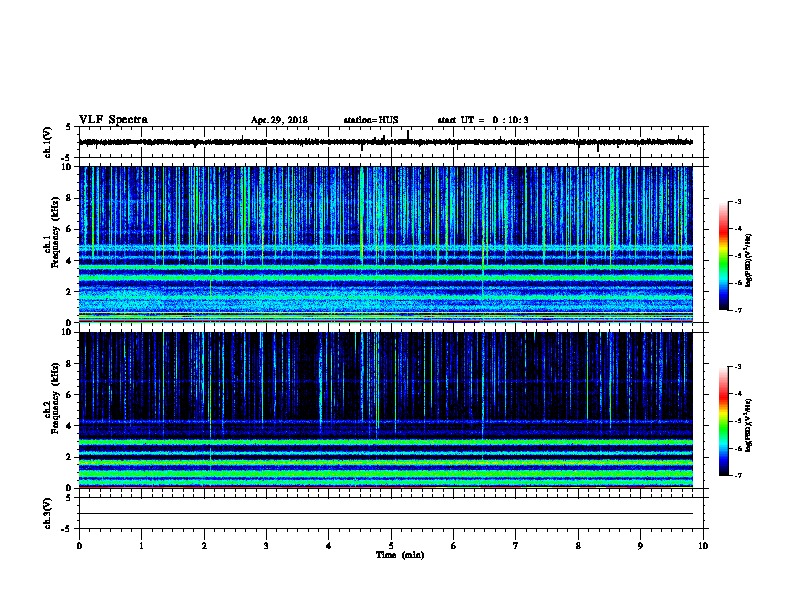Select the date text "Apr. 29, 2018"
This screenshot has height=612, width=792.
(279, 120)
